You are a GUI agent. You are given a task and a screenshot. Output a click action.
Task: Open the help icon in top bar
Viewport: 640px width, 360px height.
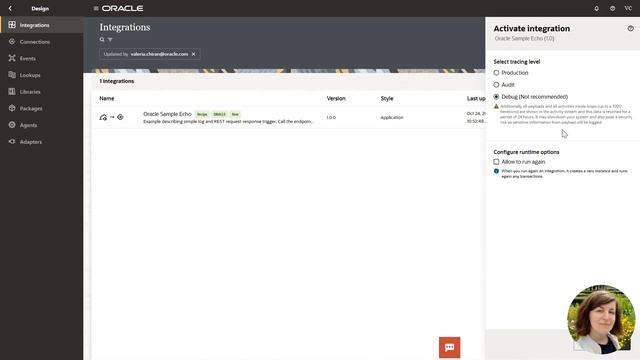[x=612, y=8]
